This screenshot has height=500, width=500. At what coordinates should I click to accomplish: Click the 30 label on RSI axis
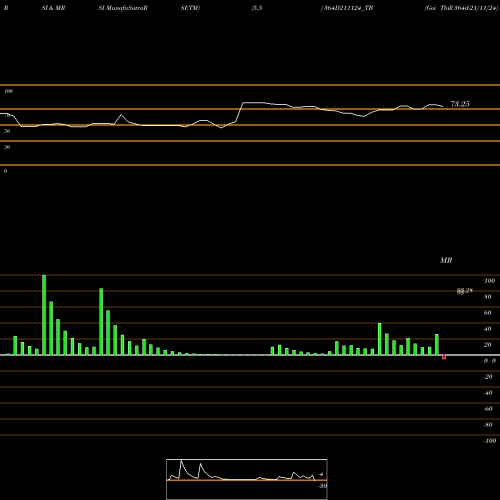click(7, 147)
